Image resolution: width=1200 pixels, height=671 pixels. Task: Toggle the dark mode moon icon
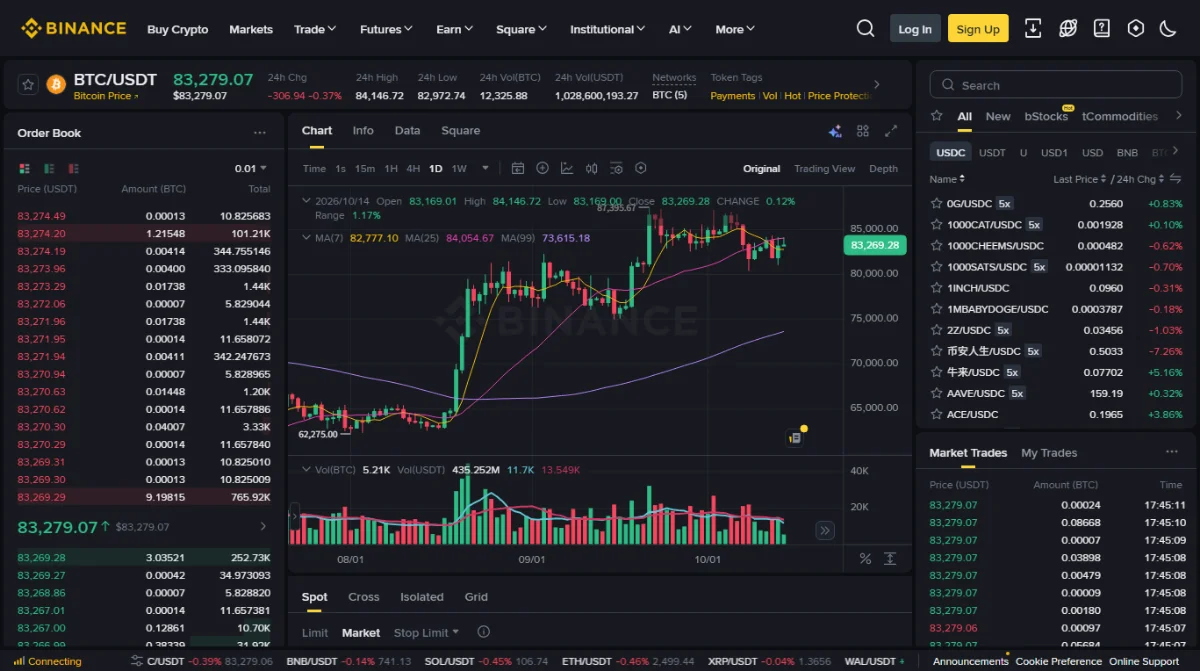(1168, 28)
